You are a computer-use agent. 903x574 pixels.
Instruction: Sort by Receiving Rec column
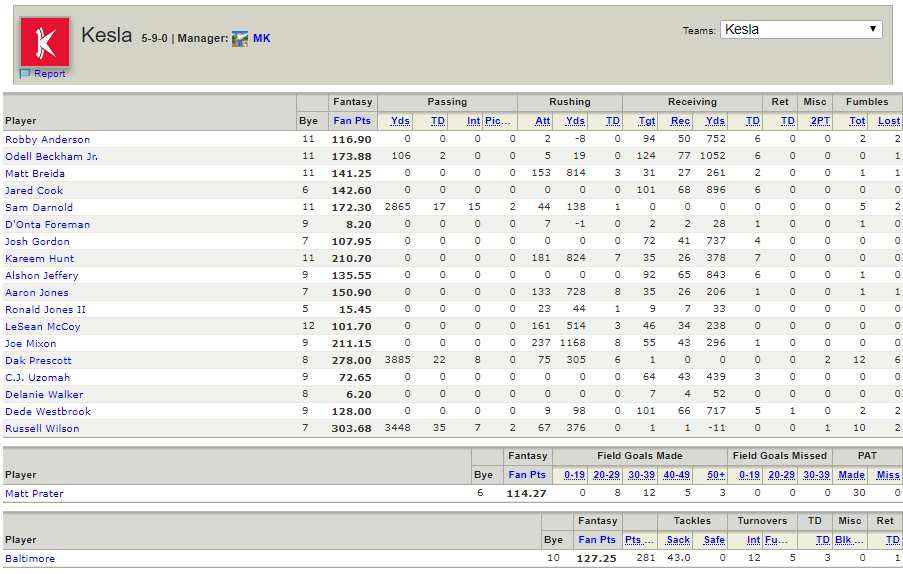click(x=680, y=120)
